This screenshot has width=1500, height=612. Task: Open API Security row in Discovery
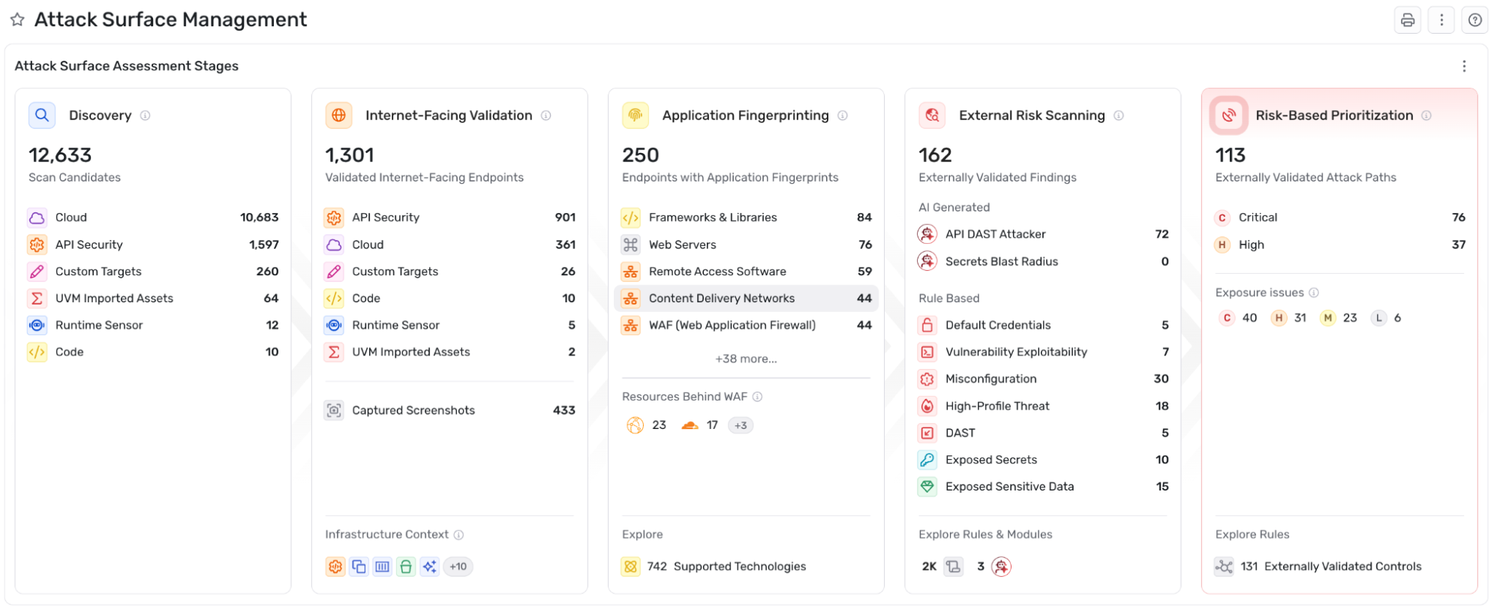(153, 244)
